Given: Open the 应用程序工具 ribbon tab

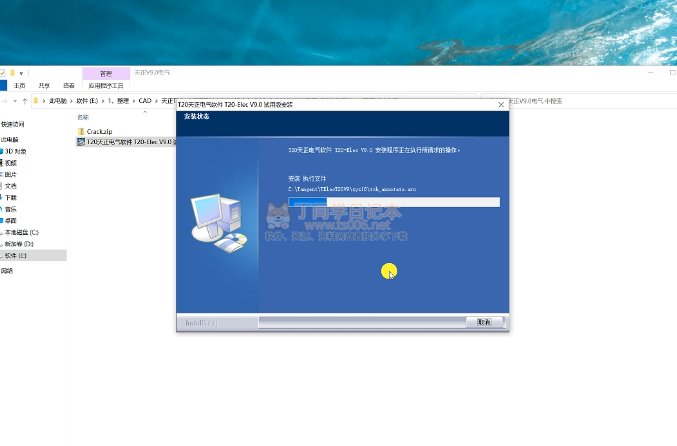Looking at the screenshot, I should click(x=106, y=85).
